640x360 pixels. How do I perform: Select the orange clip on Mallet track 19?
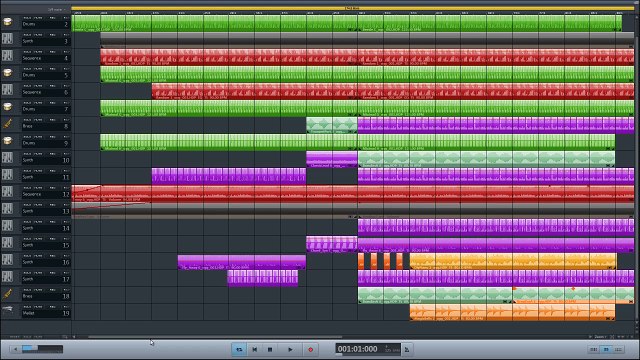click(513, 312)
